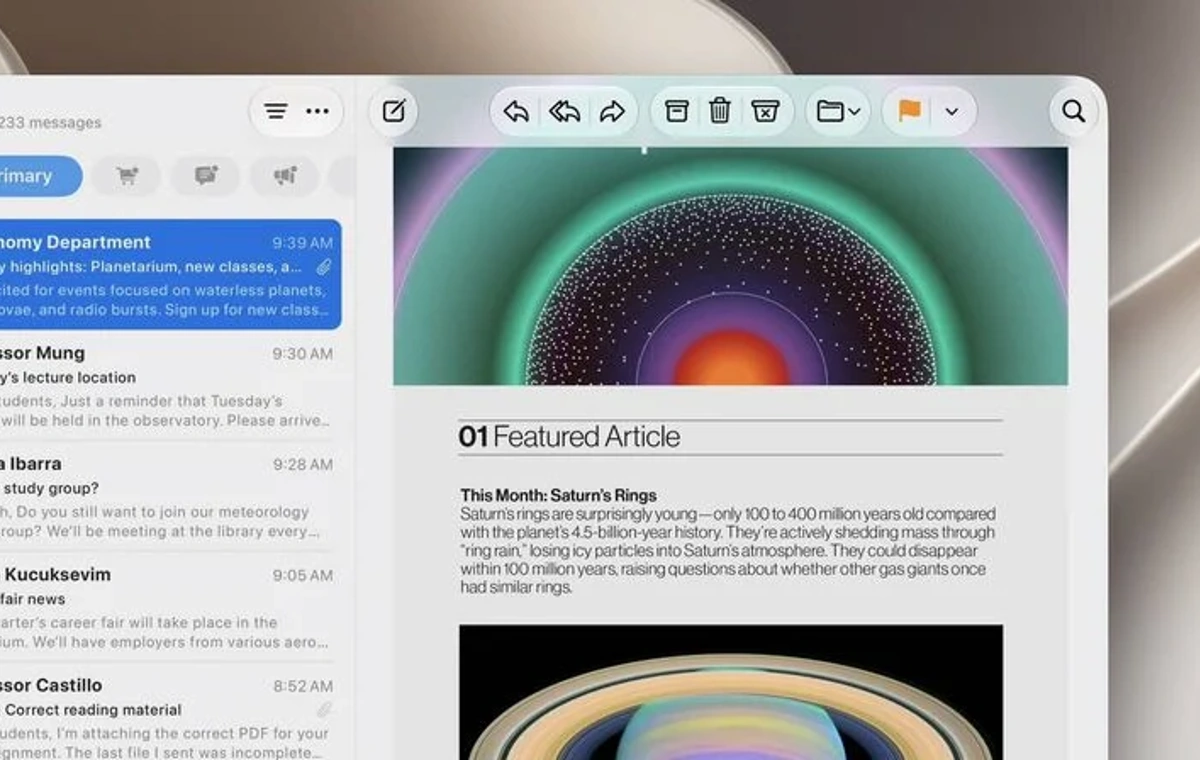Move message to trash
Screen dimensions: 1200x760
click(720, 111)
